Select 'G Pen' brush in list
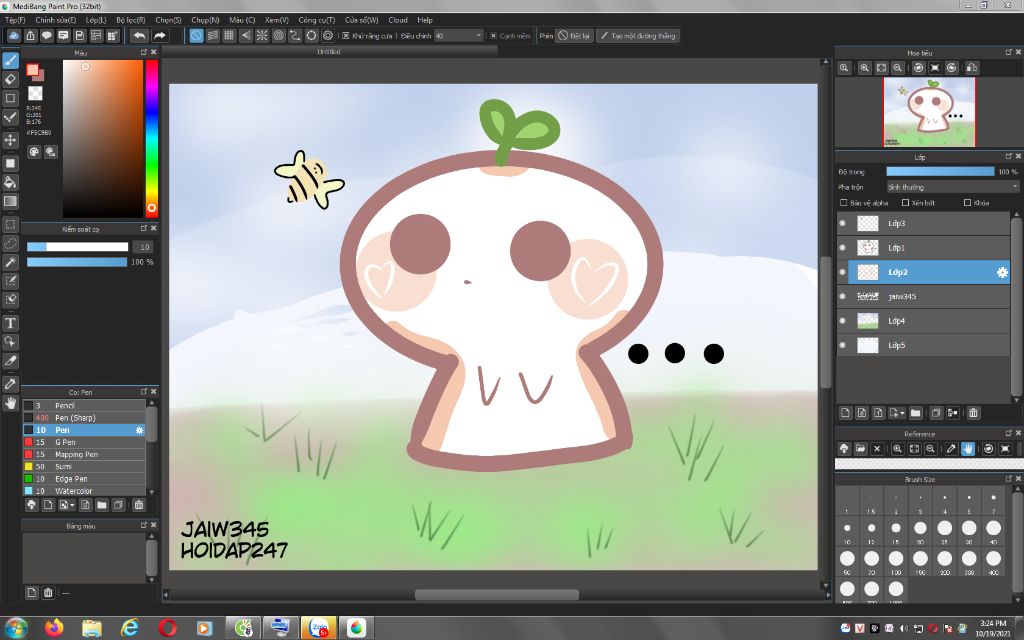Screen dimensions: 1024x640 pyautogui.click(x=84, y=442)
